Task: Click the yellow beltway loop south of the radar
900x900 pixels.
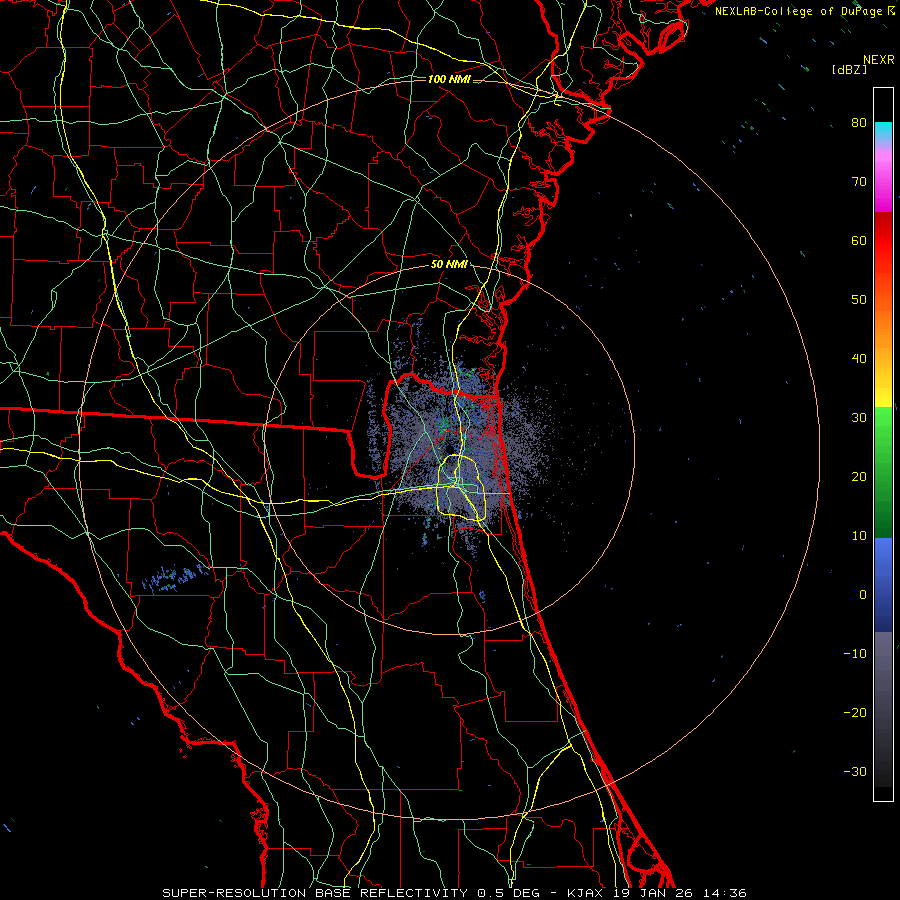Action: click(461, 487)
